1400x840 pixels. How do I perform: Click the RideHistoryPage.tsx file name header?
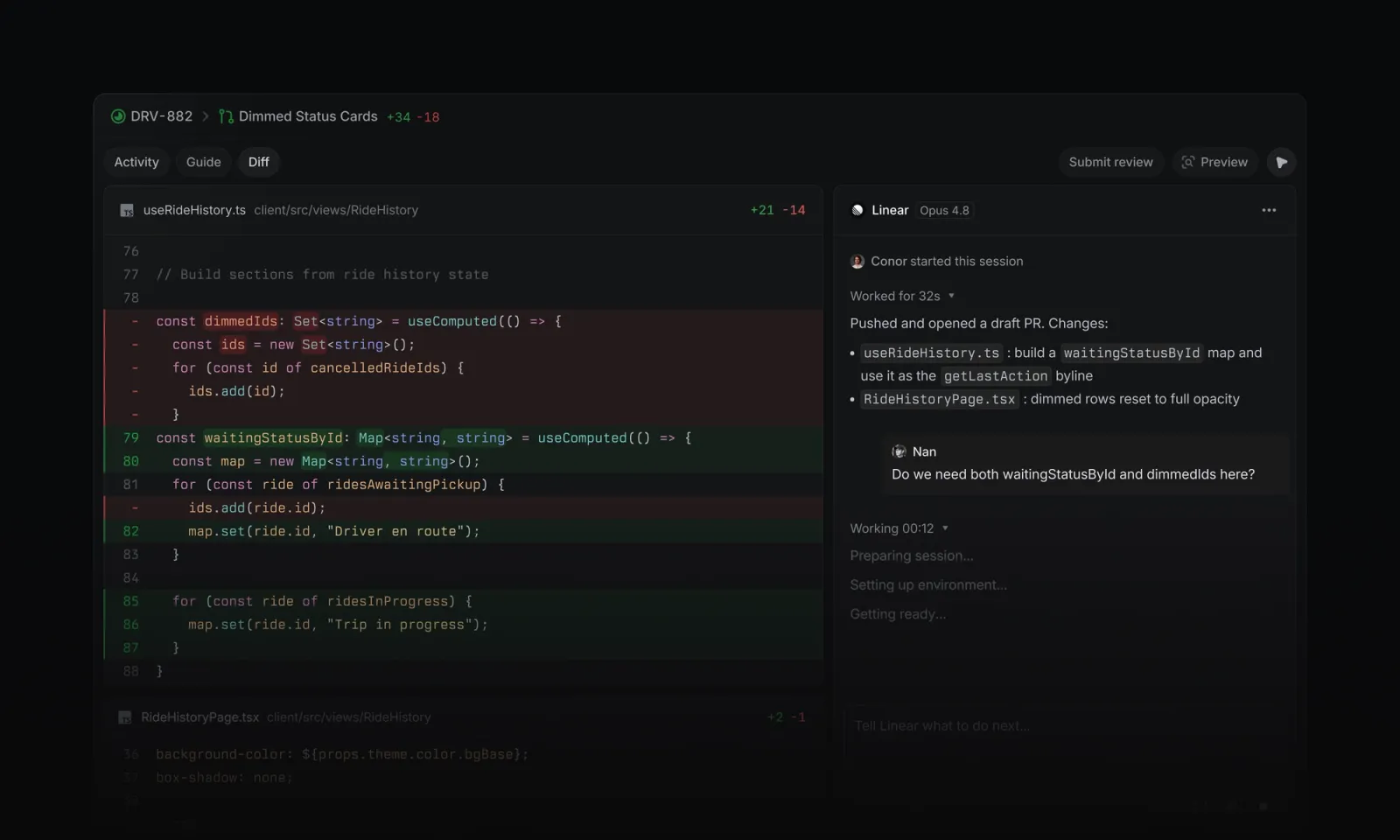(199, 717)
